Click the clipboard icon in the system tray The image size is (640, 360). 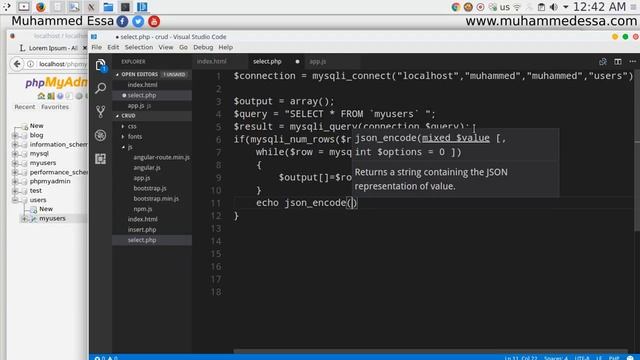click(541, 7)
